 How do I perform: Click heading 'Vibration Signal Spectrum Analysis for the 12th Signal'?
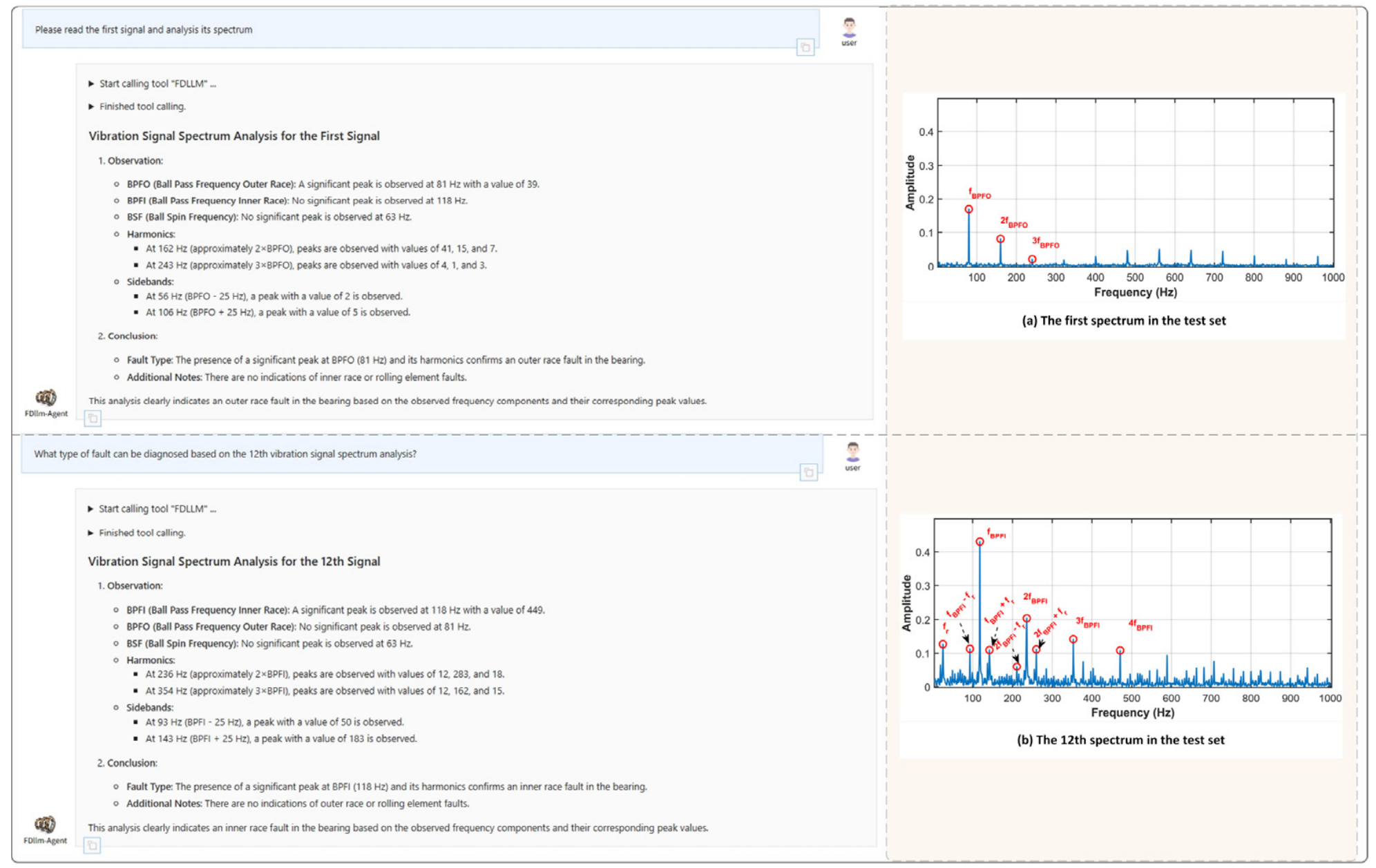click(233, 561)
